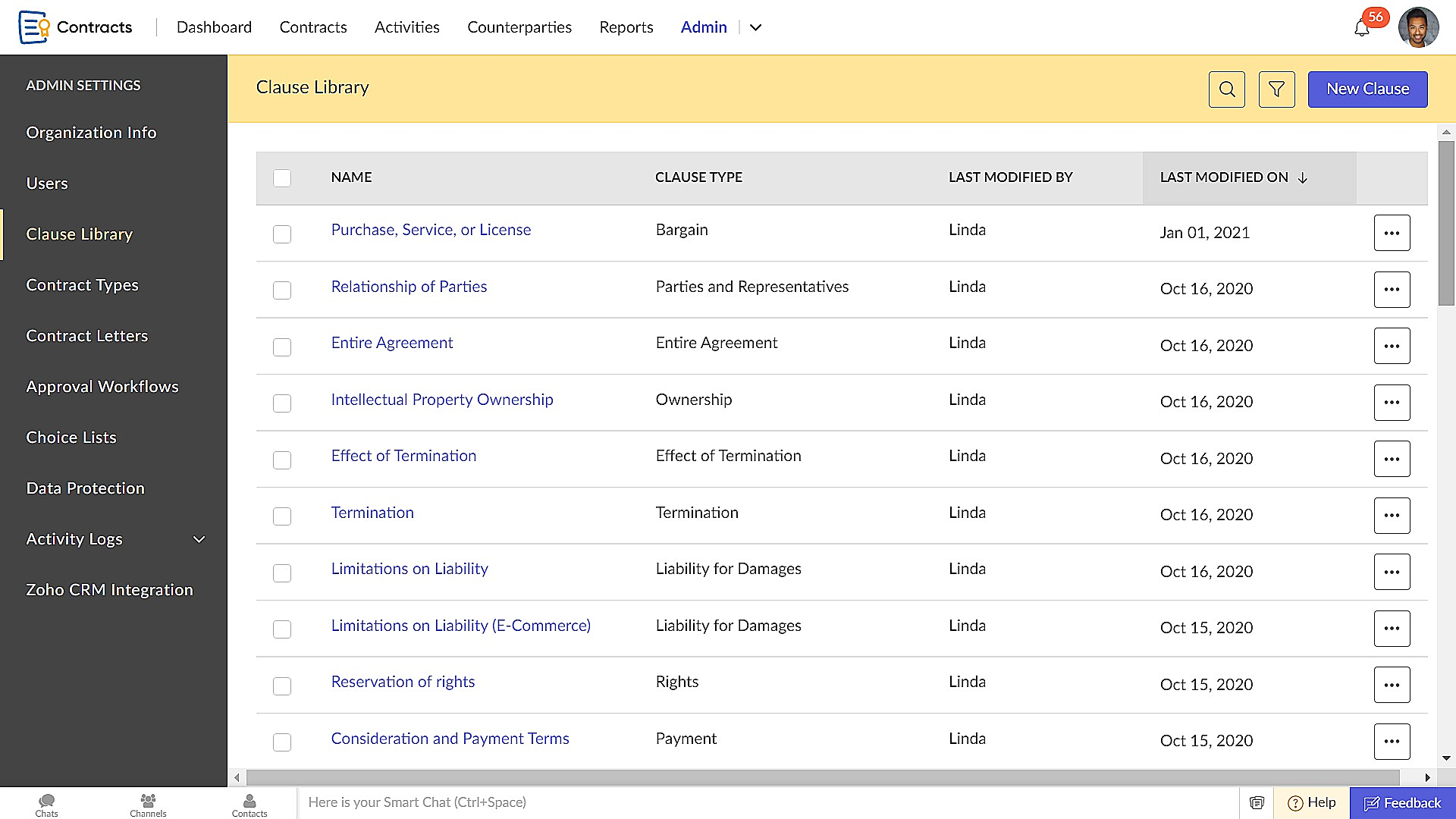Open the filter funnel icon
1456x819 pixels.
click(x=1276, y=89)
